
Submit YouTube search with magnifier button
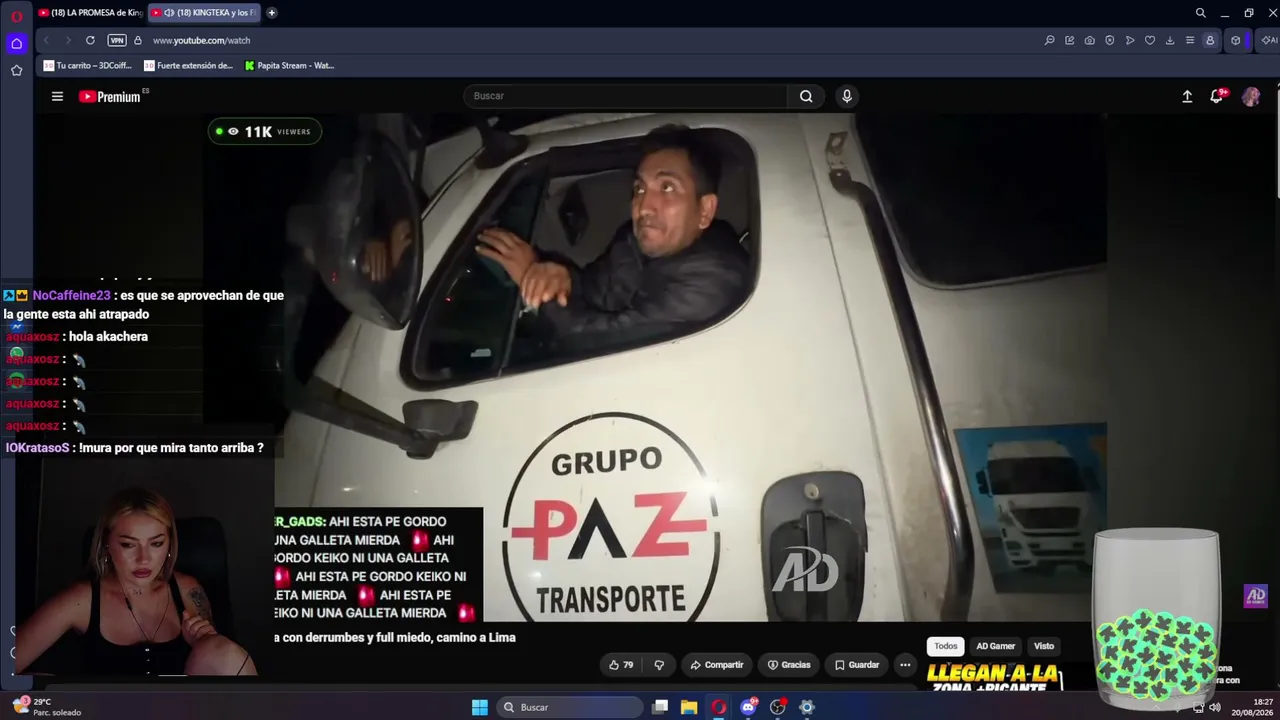806,96
